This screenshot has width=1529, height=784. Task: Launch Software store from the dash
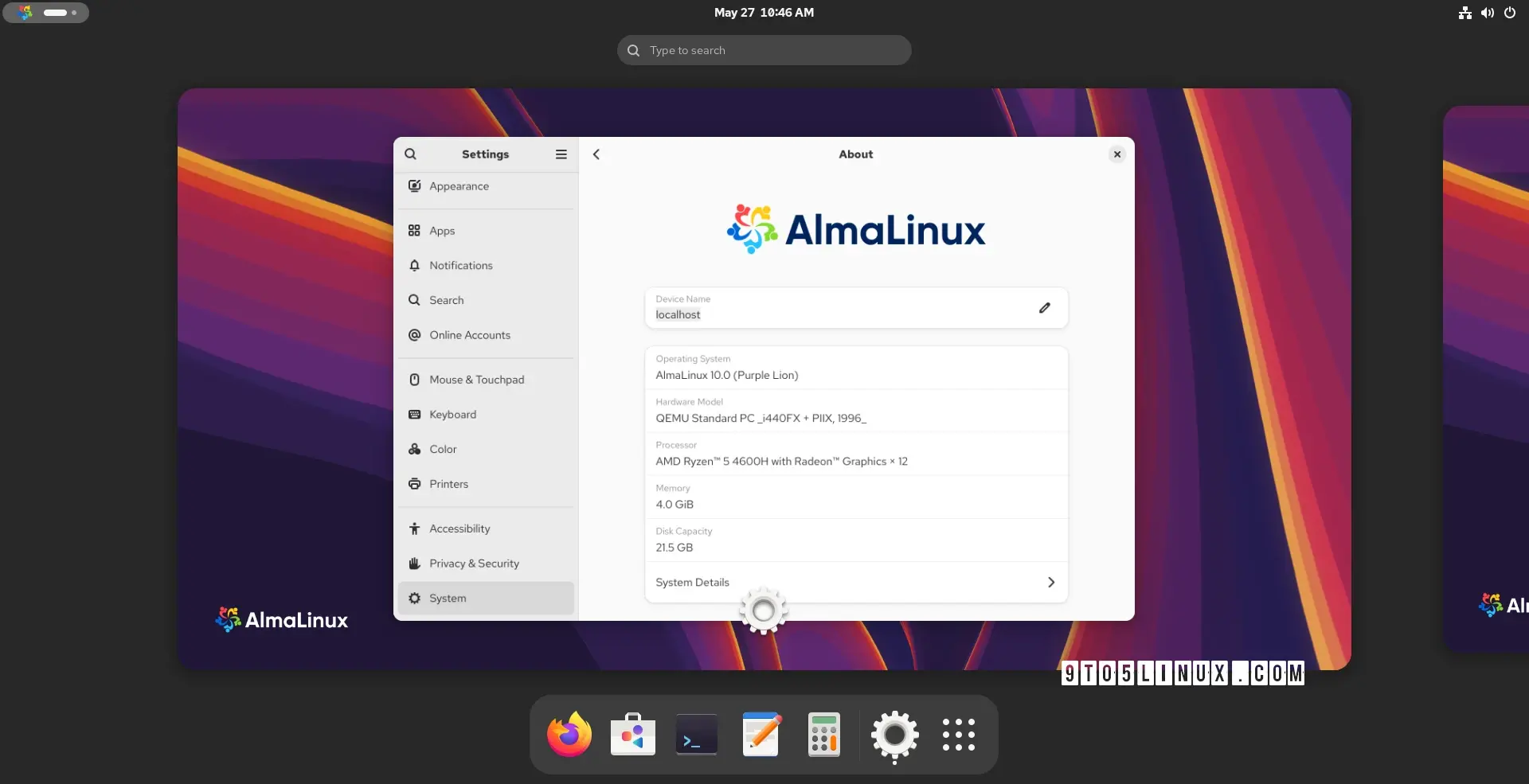[633, 735]
